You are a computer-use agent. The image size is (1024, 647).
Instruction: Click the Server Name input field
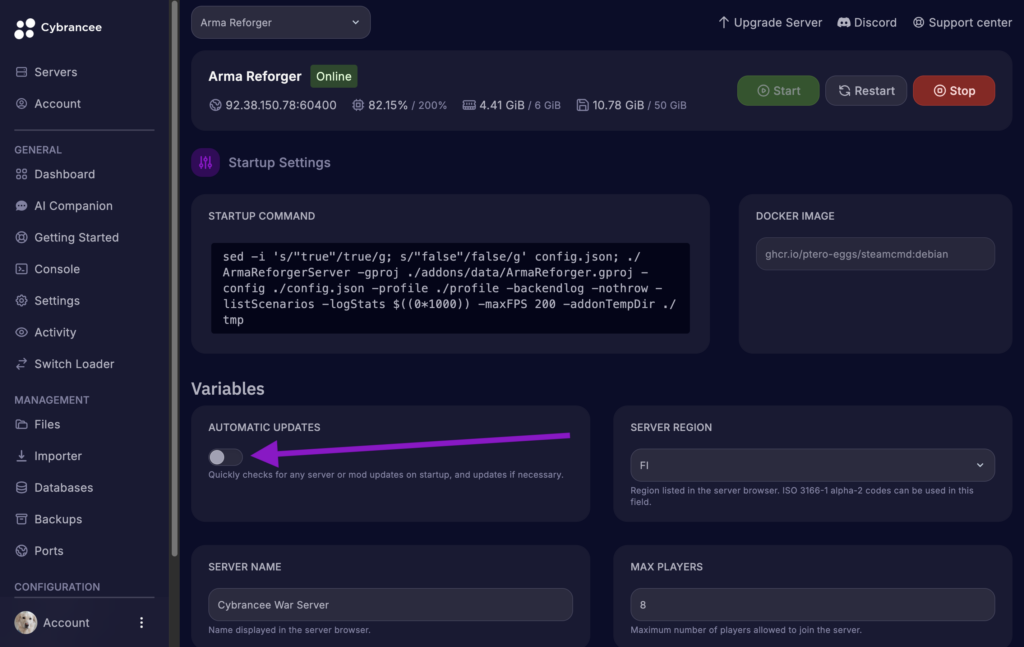coord(391,605)
